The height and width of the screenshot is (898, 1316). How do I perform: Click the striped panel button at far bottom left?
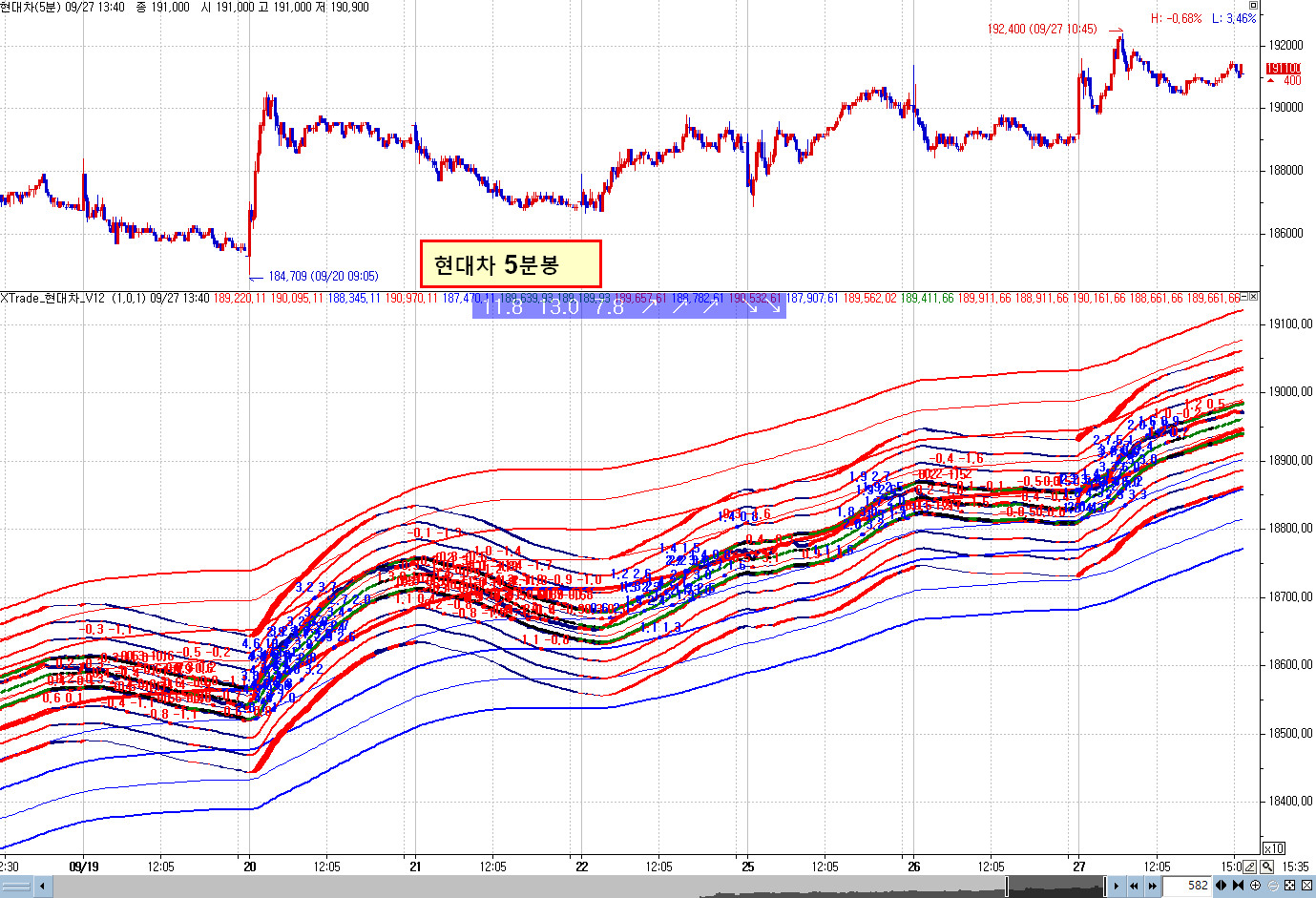pos(16,886)
